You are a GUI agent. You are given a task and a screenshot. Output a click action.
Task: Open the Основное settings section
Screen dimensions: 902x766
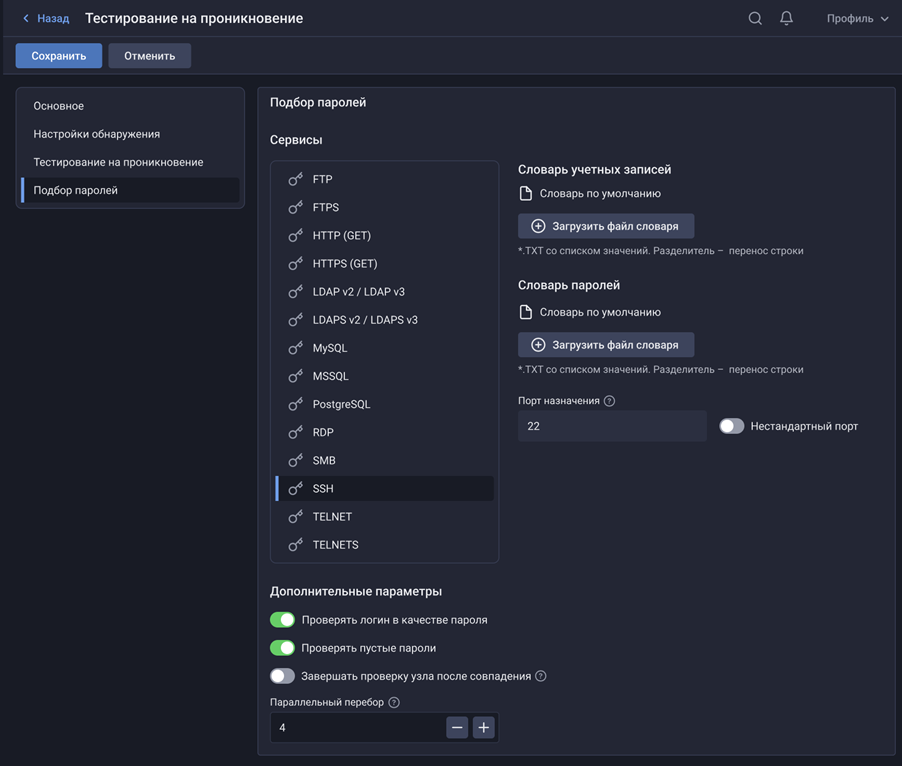point(59,106)
